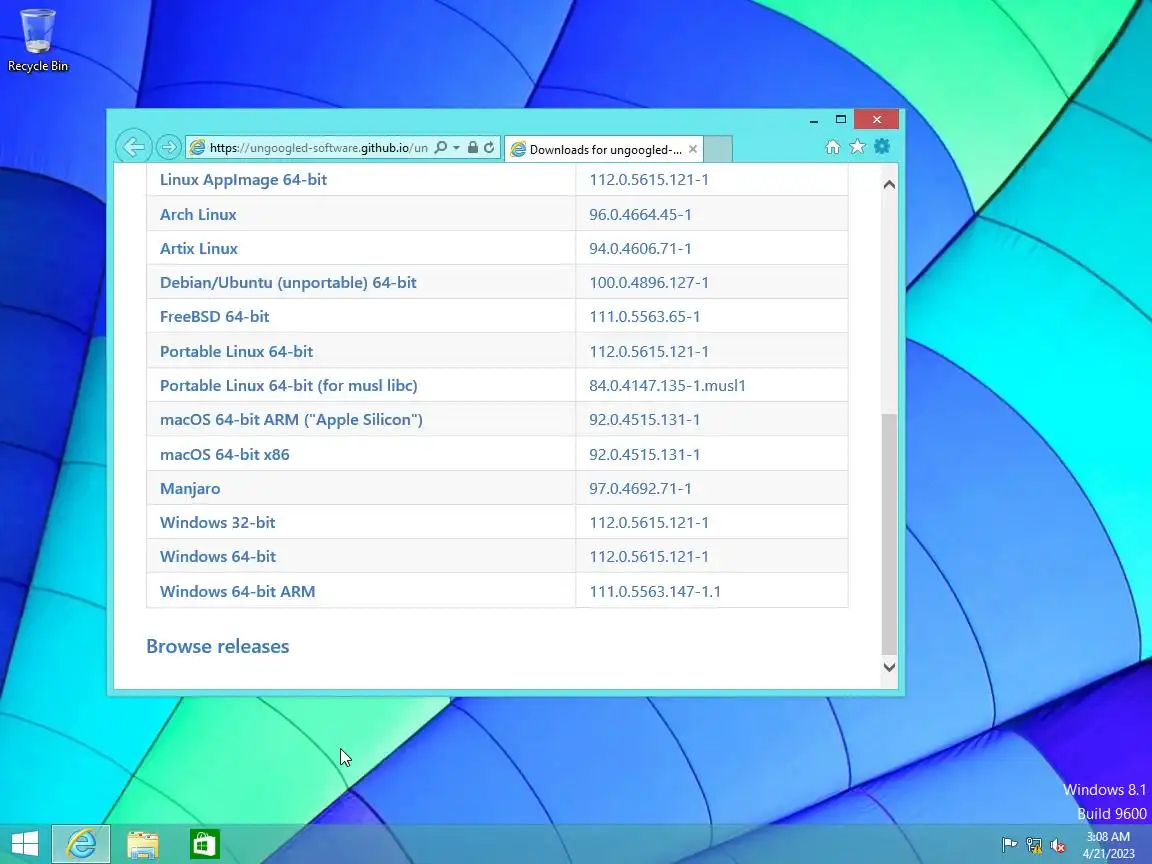Click the muted volume tray icon
The width and height of the screenshot is (1152, 864).
(1058, 845)
